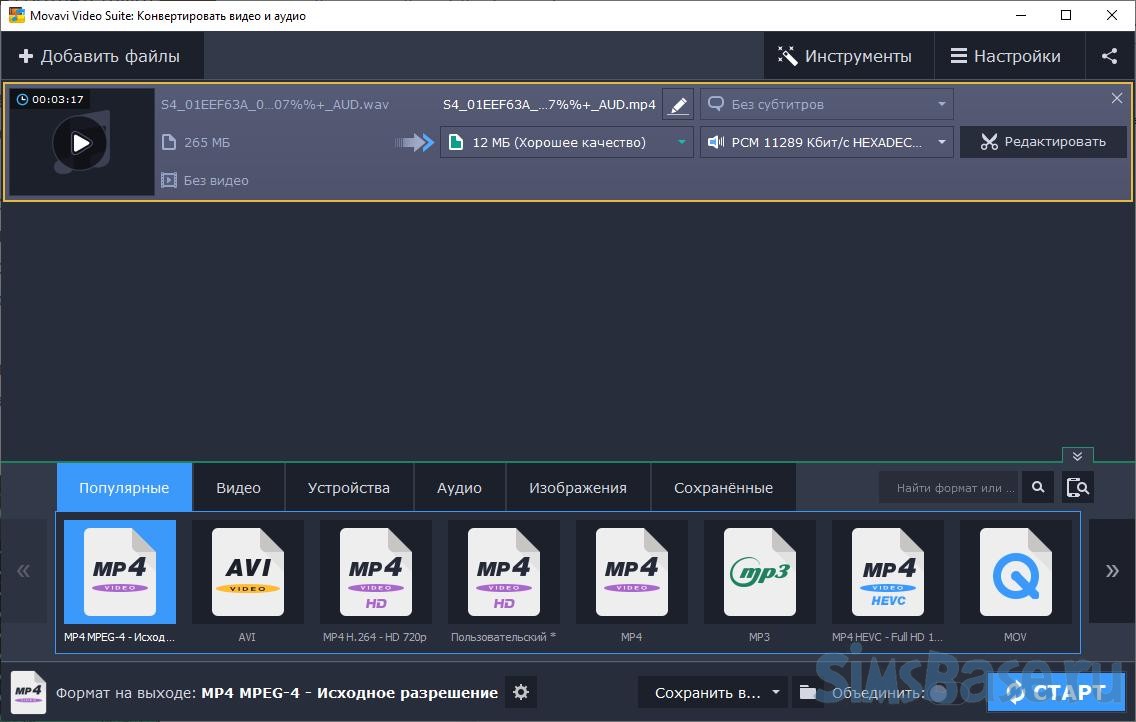1136x722 pixels.
Task: Click the share icon in top bar
Action: click(1109, 56)
